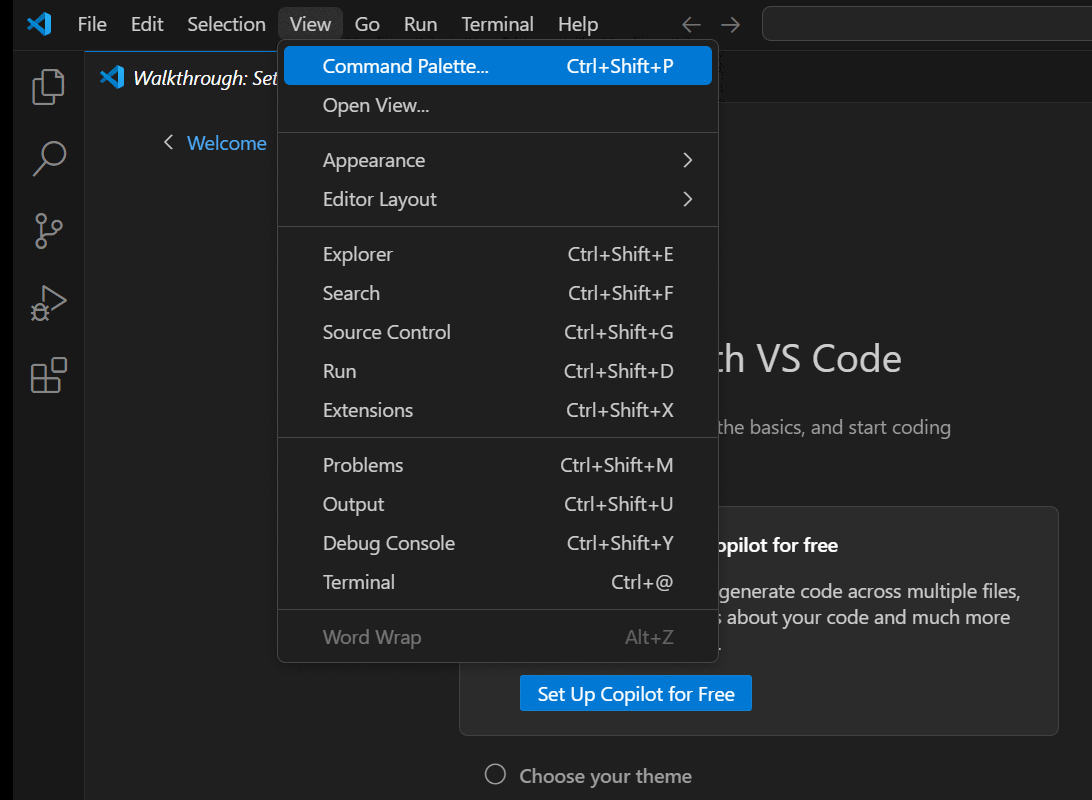Select Debug Console from the View menu
This screenshot has height=800, width=1092.
coord(388,543)
